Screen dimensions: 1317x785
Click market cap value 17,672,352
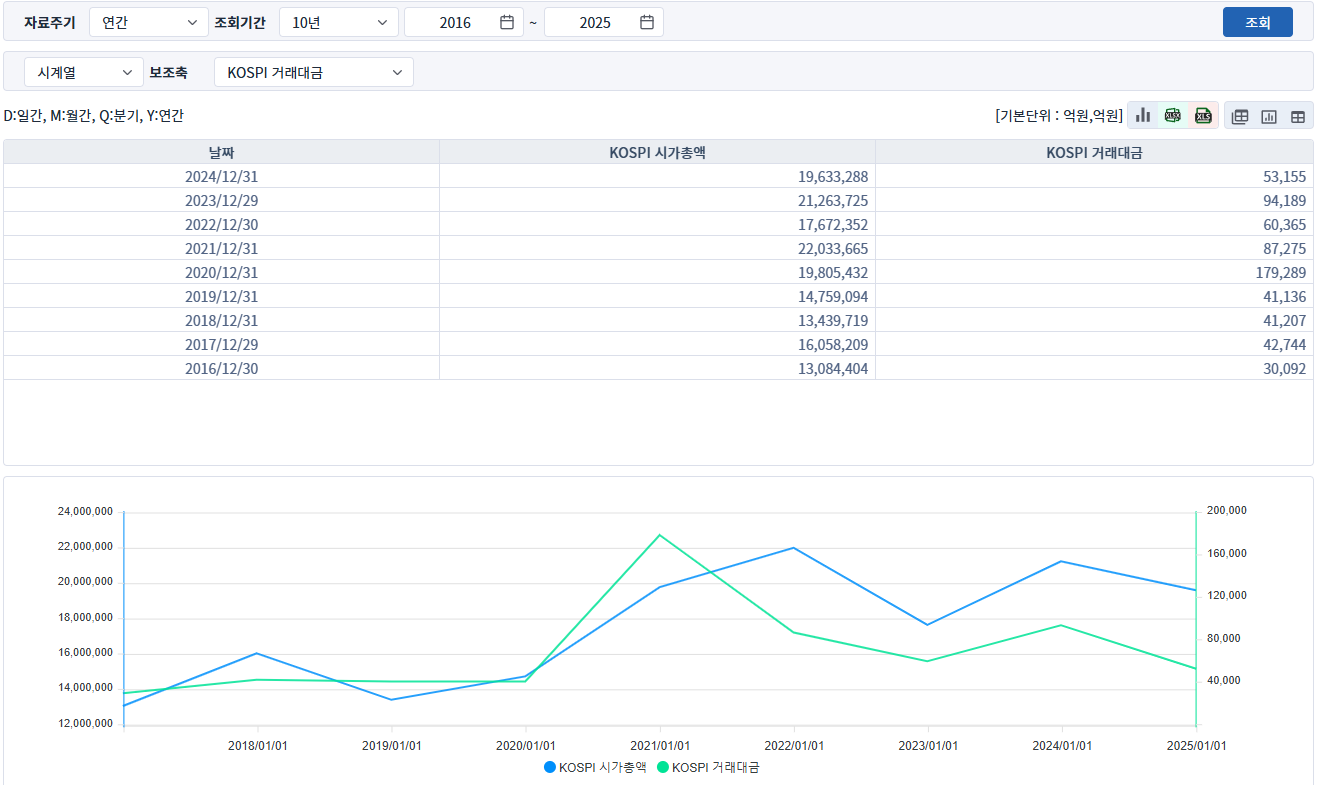(833, 224)
